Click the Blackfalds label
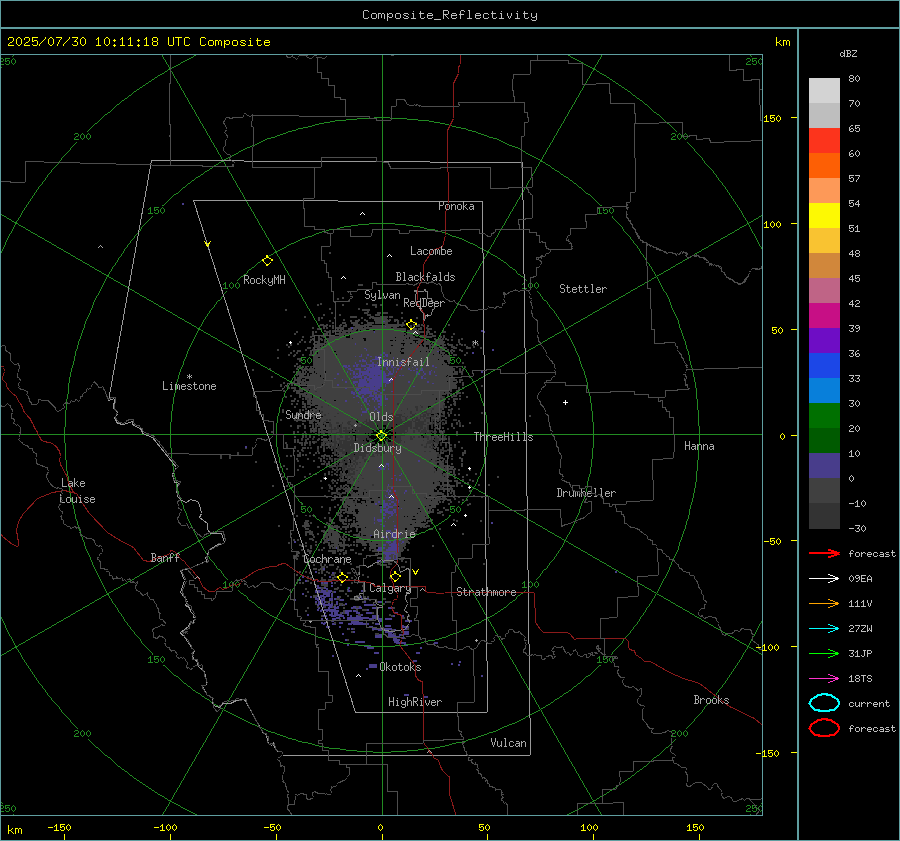The image size is (900, 841). point(425,277)
